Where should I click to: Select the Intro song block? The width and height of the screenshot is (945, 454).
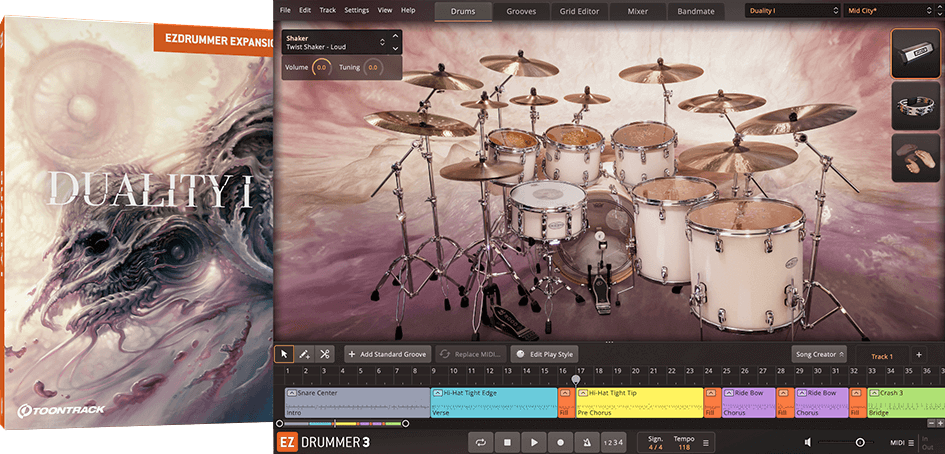pos(357,403)
